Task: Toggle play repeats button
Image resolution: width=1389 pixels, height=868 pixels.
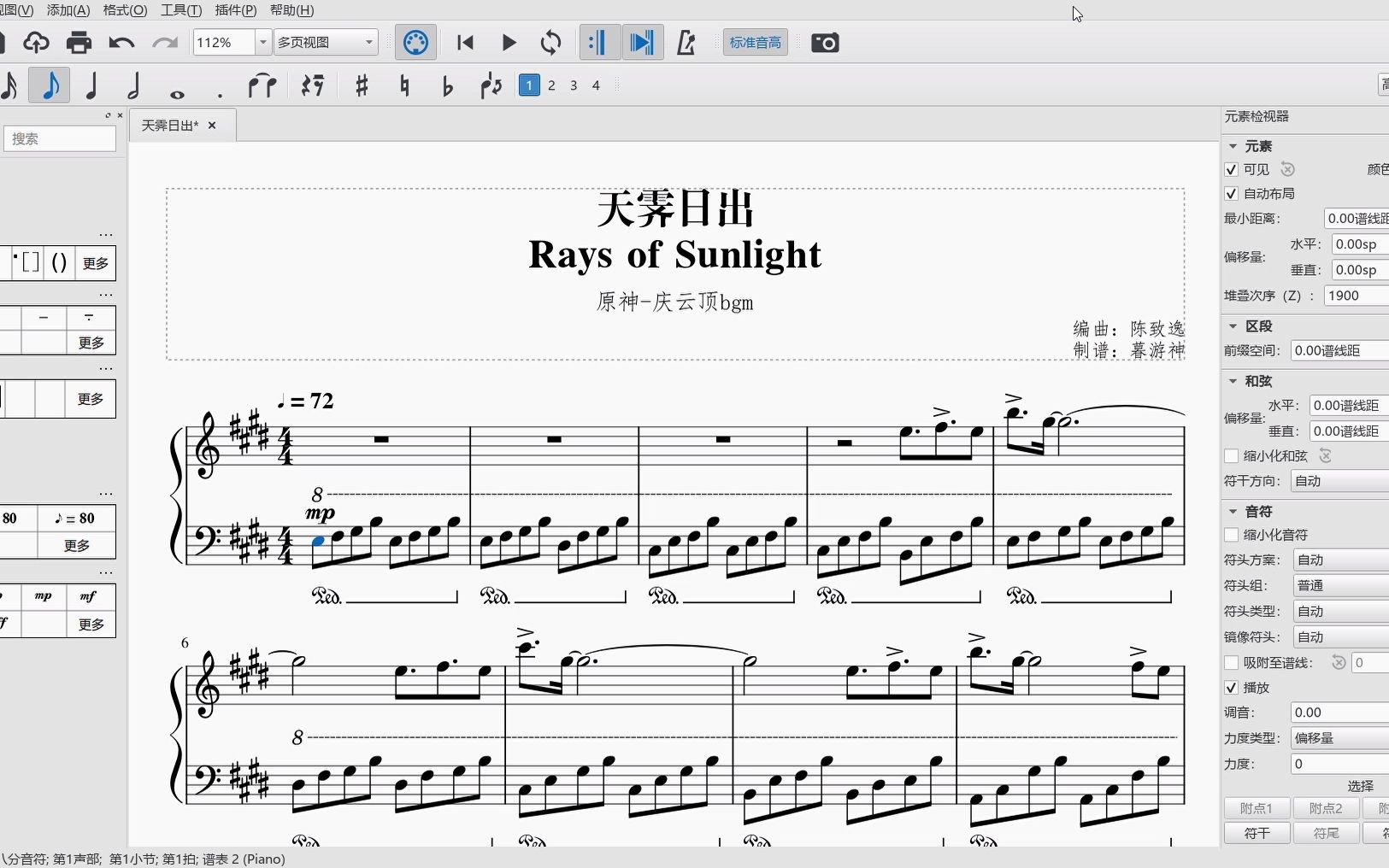Action: pos(599,43)
